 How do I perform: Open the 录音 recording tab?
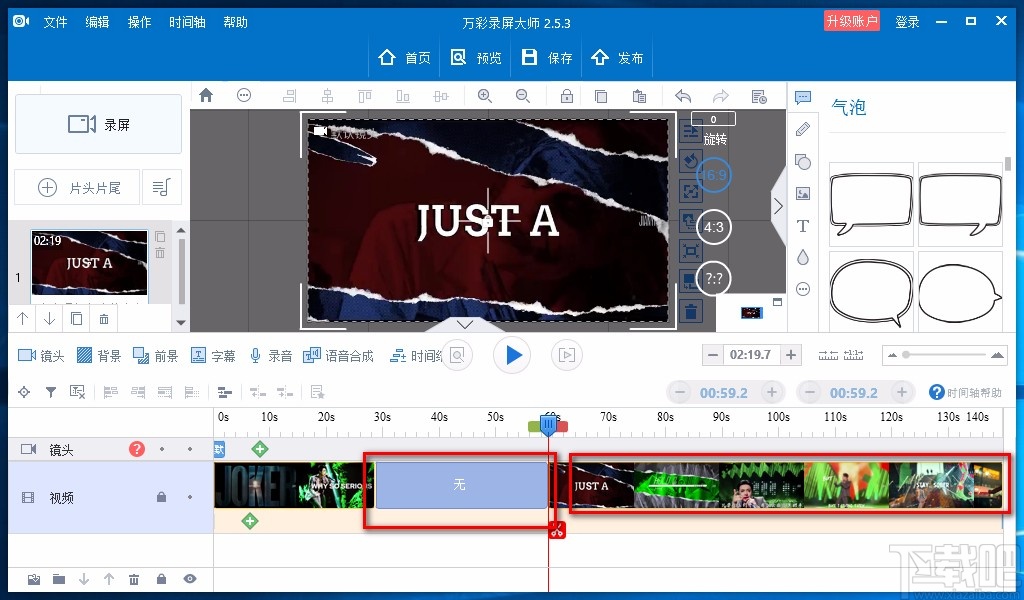click(x=271, y=356)
